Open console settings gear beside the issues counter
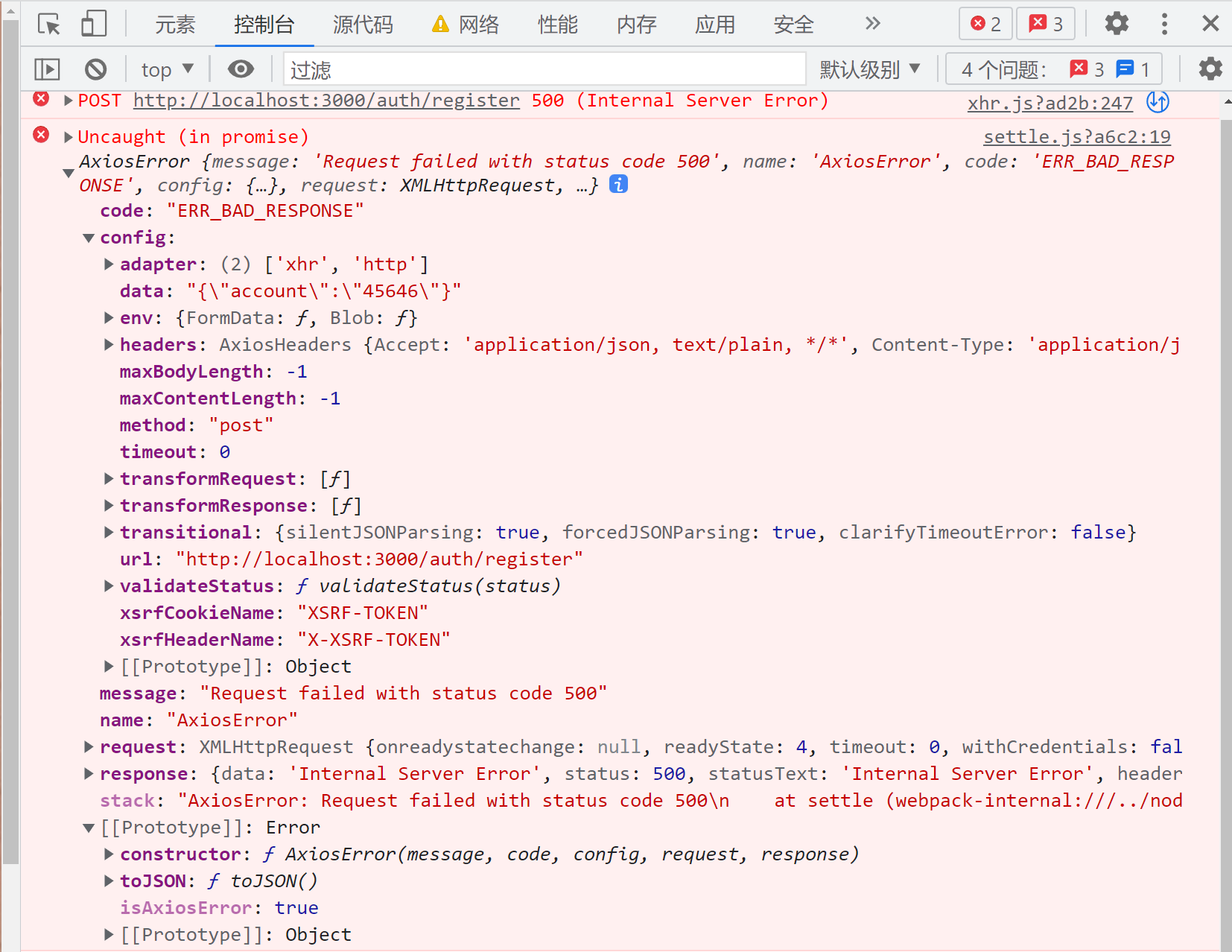 (1210, 69)
